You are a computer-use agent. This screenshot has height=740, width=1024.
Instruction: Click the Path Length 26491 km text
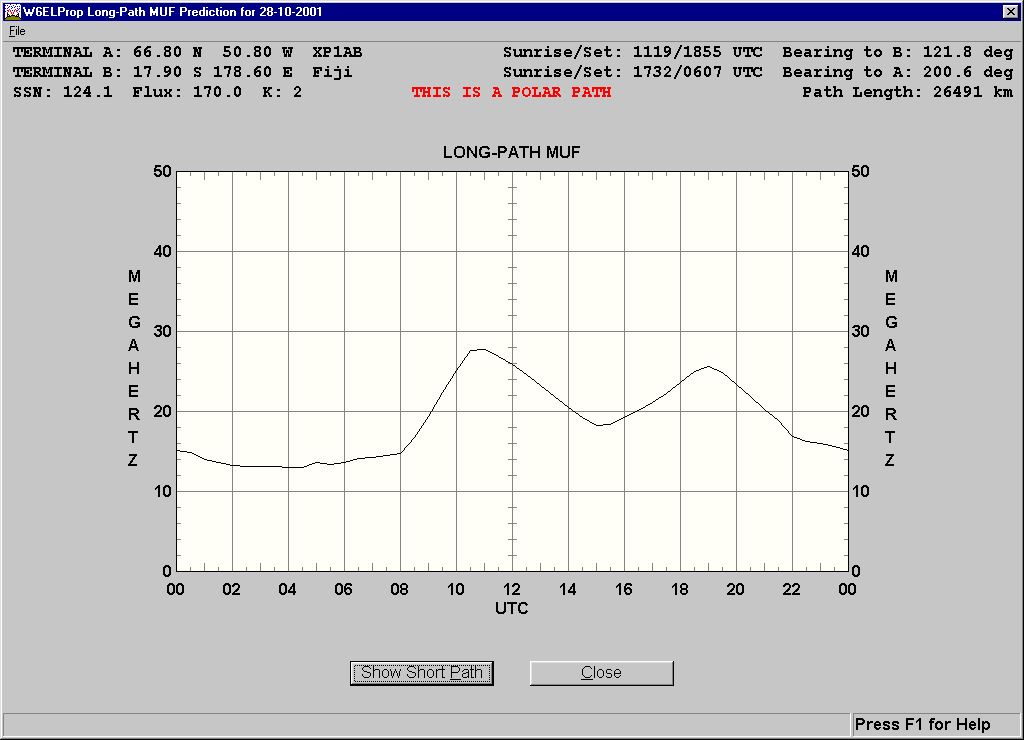(x=907, y=92)
